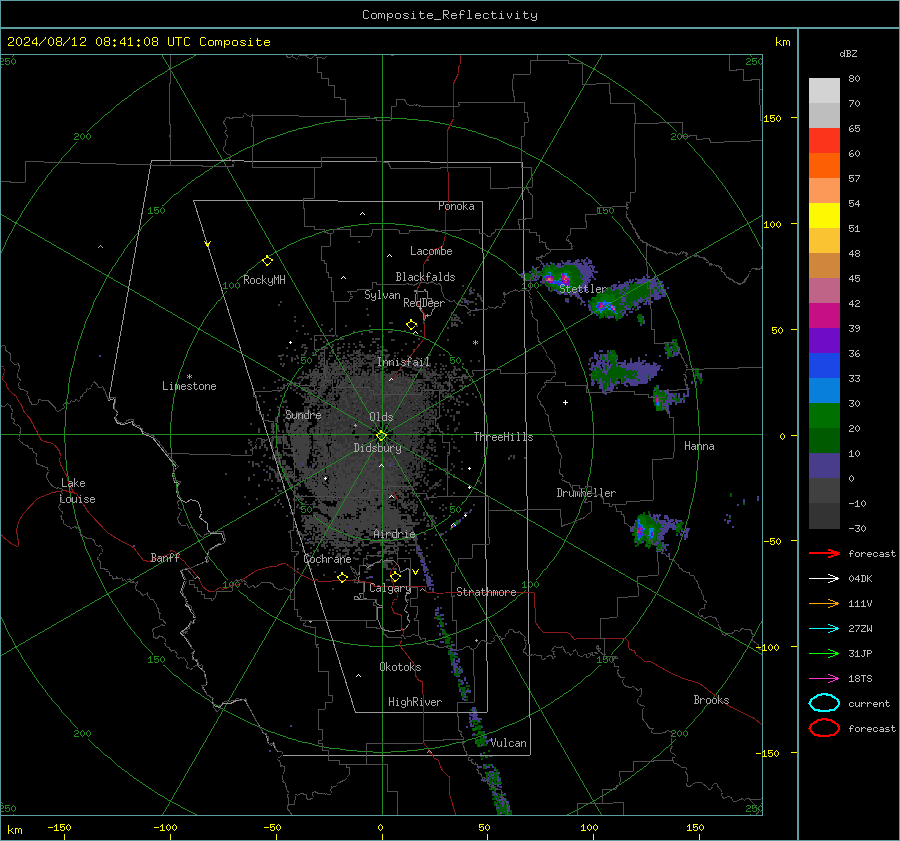
Task: Click the dBZ legend heading
Action: click(848, 53)
